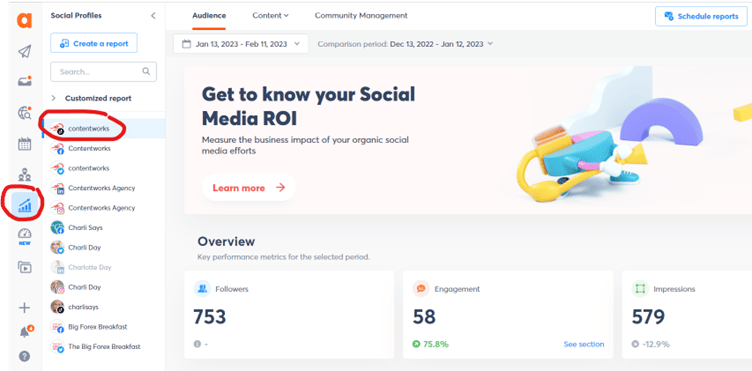Open the Jan 13 - Feb 11 date range dropdown
Screen dimensions: 752x371
click(x=241, y=44)
